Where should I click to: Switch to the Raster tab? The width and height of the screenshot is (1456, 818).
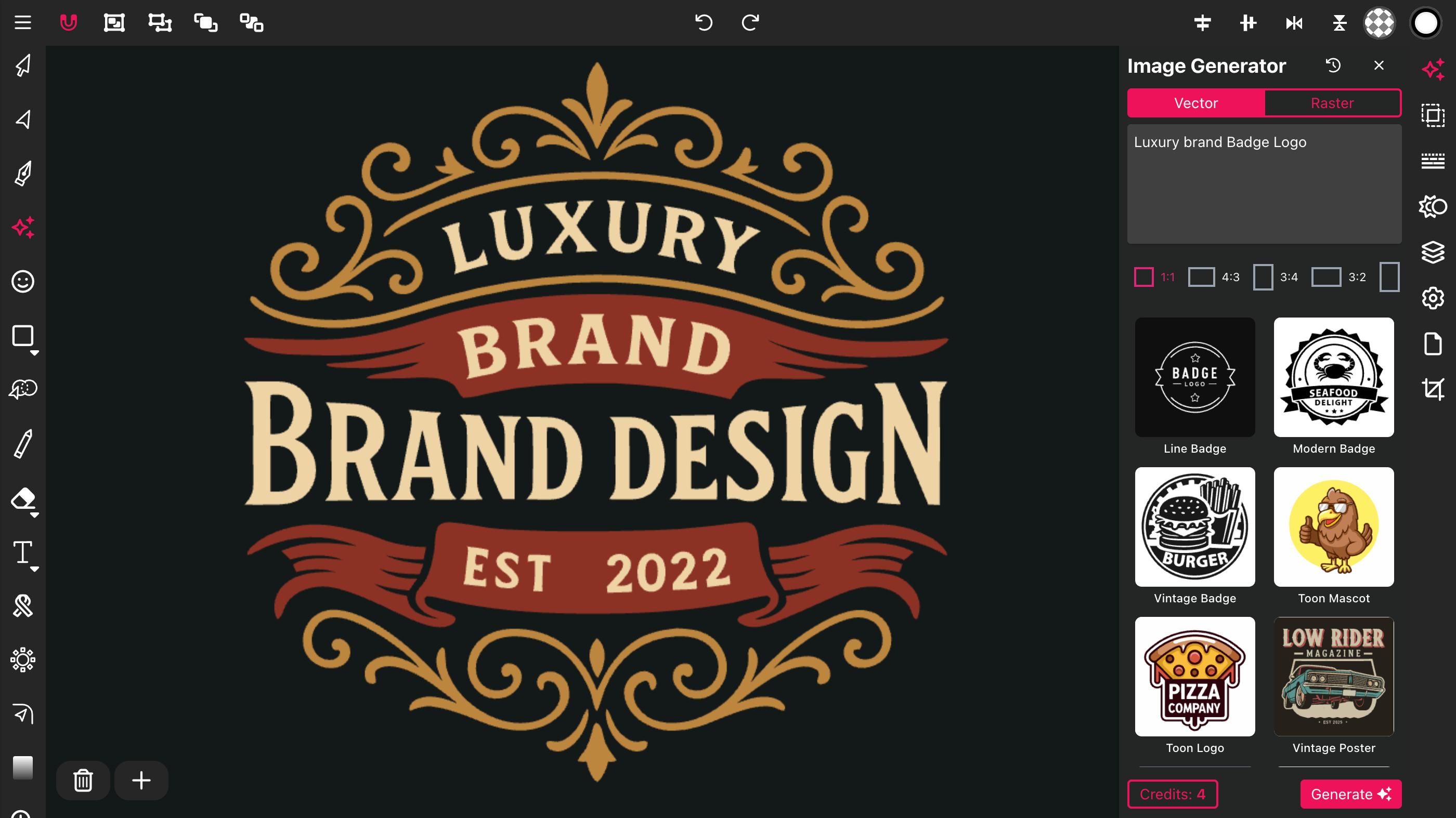click(x=1332, y=103)
